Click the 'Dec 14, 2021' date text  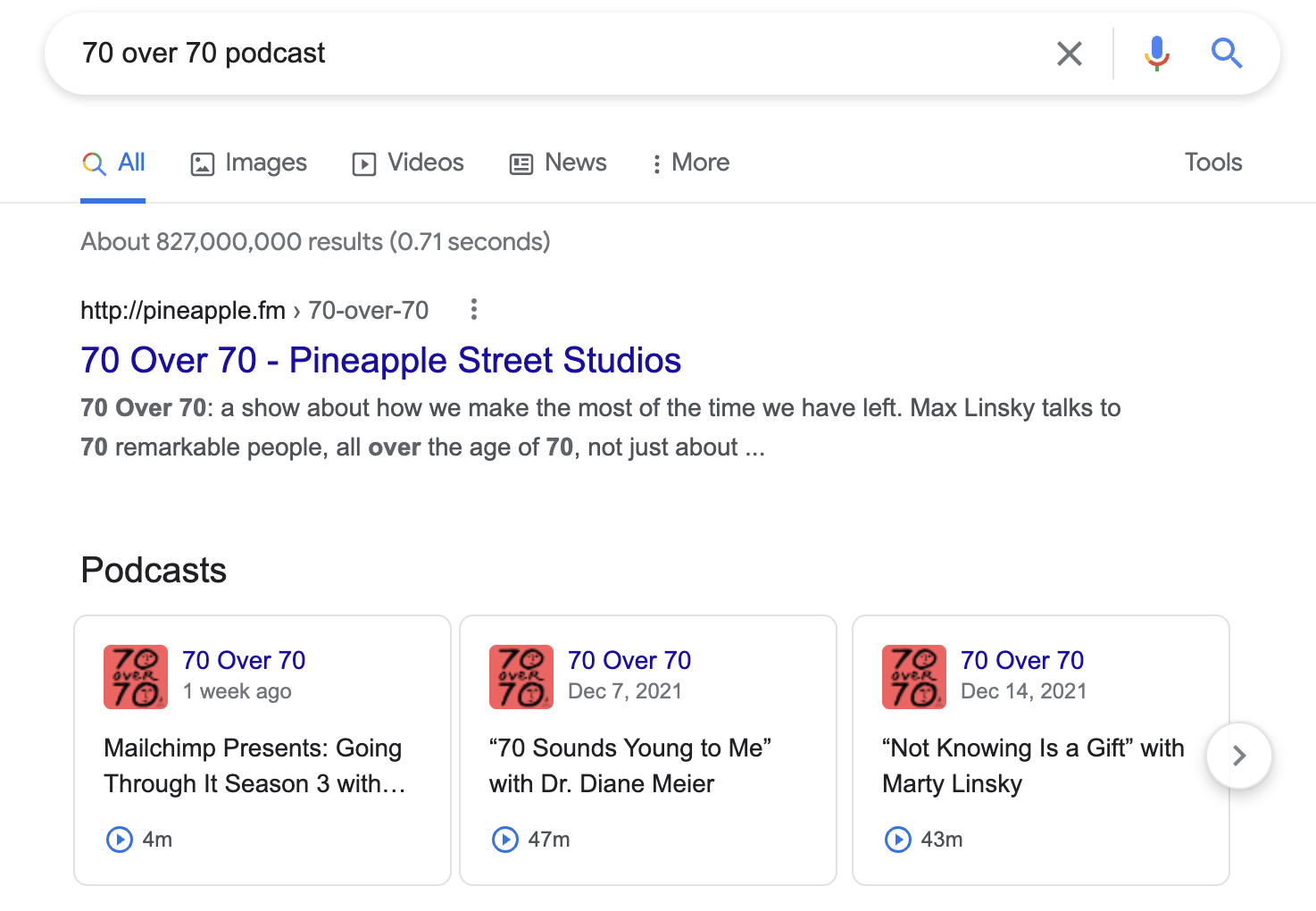pyautogui.click(x=1024, y=692)
